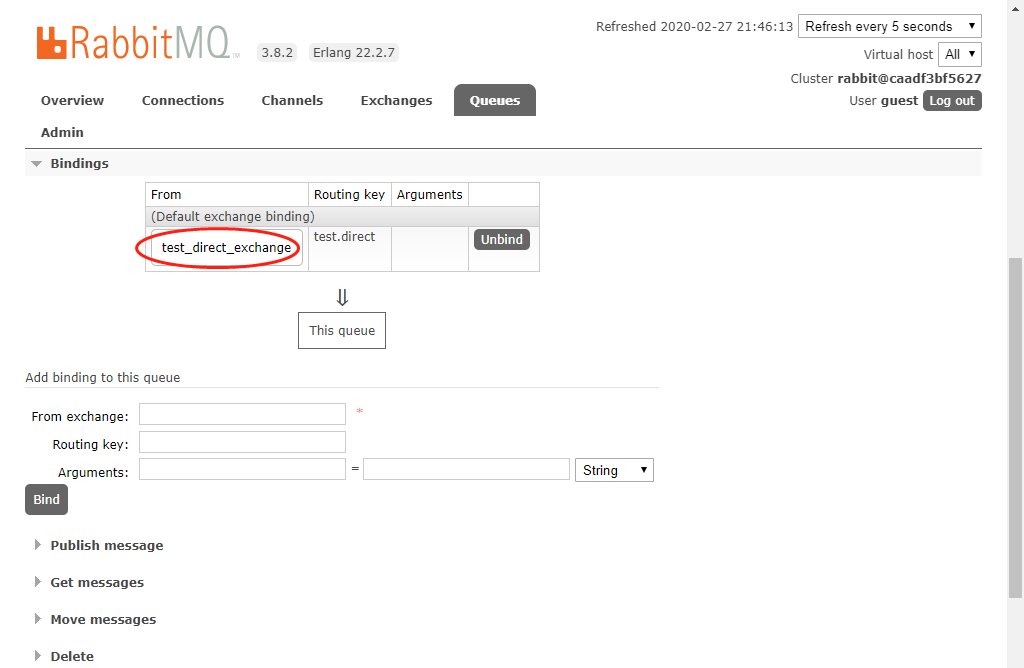Click the Default exchange binding row
Screen dimensions: 1024x668
pyautogui.click(x=342, y=216)
